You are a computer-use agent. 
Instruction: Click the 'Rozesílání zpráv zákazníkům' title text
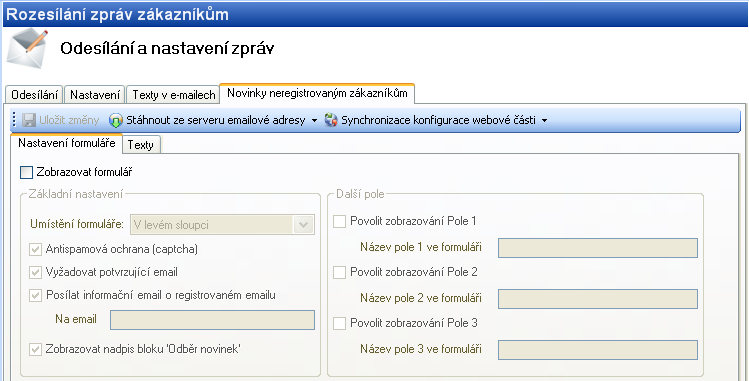[x=118, y=14]
